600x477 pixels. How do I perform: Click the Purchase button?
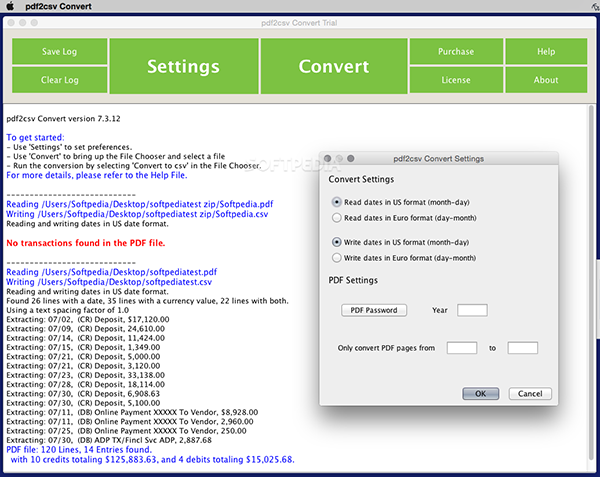point(456,51)
